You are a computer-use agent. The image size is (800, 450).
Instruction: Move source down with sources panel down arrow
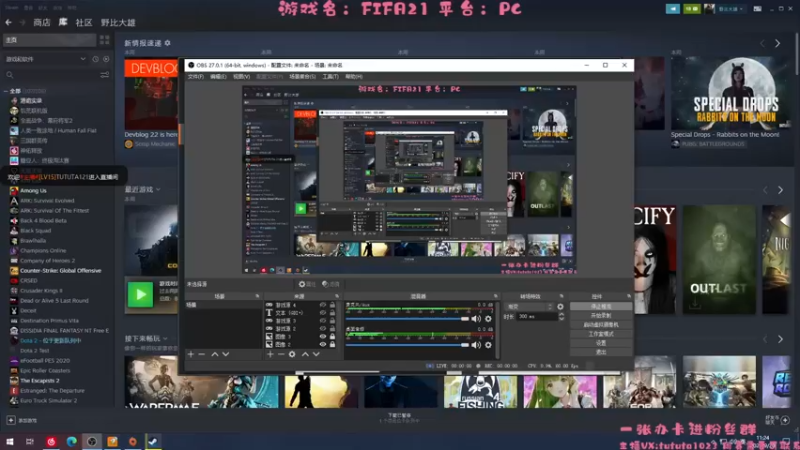[x=316, y=354]
